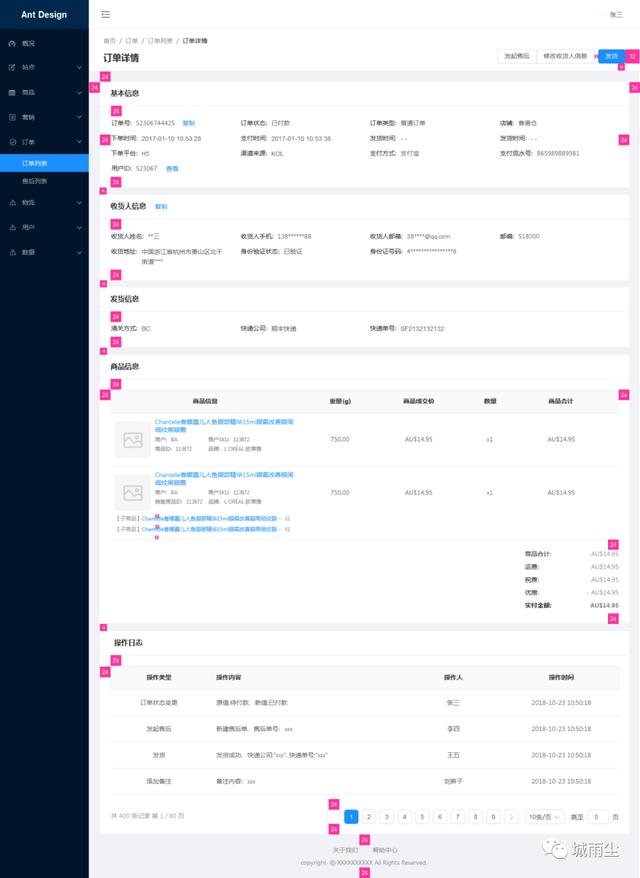Screen dimensions: 640x878
Task: Select the 商品 menu icon in sidebar
Action: (x=12, y=92)
